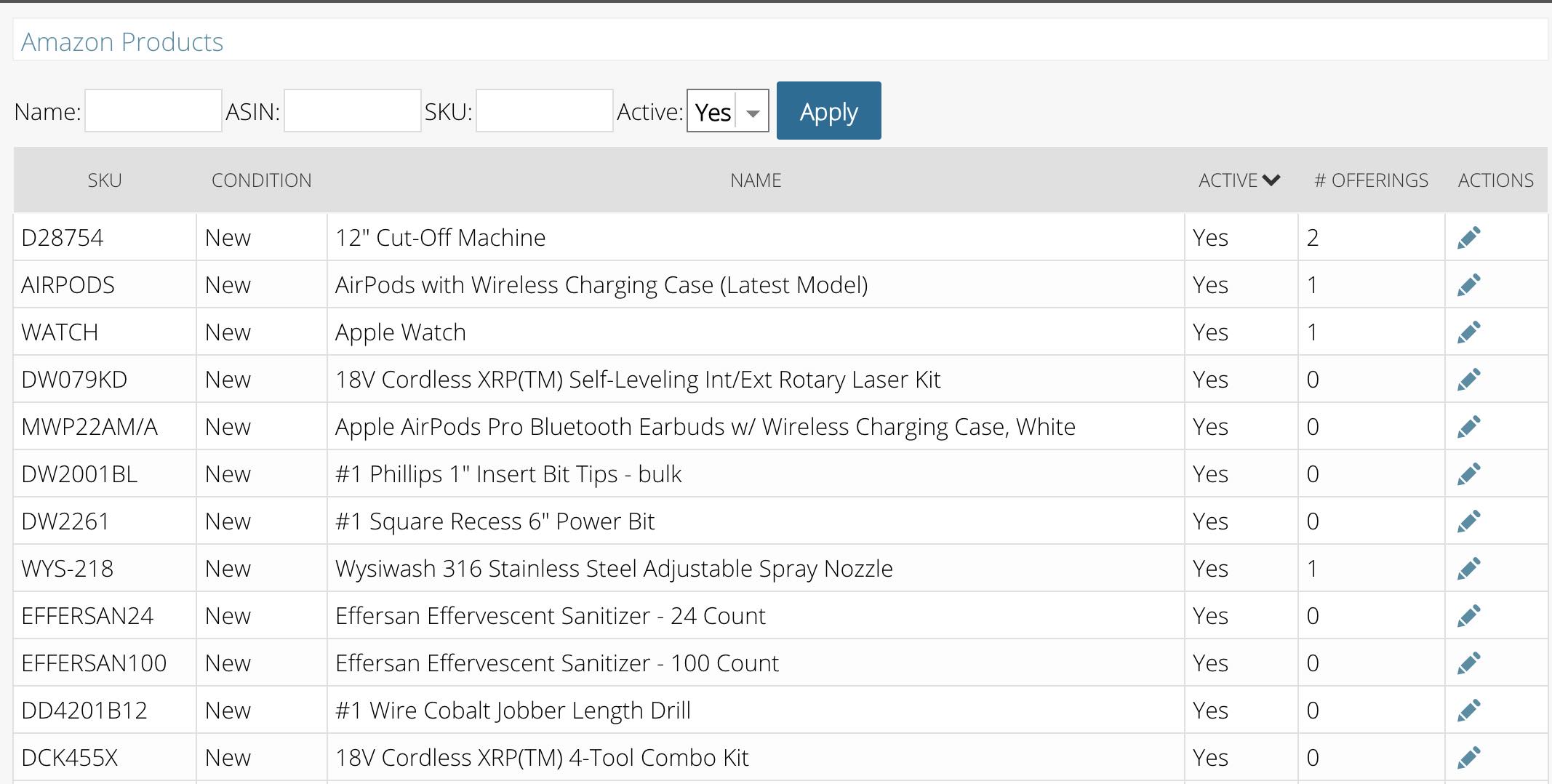The height and width of the screenshot is (784, 1552).
Task: Edit the DW2001BL row pencil icon
Action: coord(1468,474)
